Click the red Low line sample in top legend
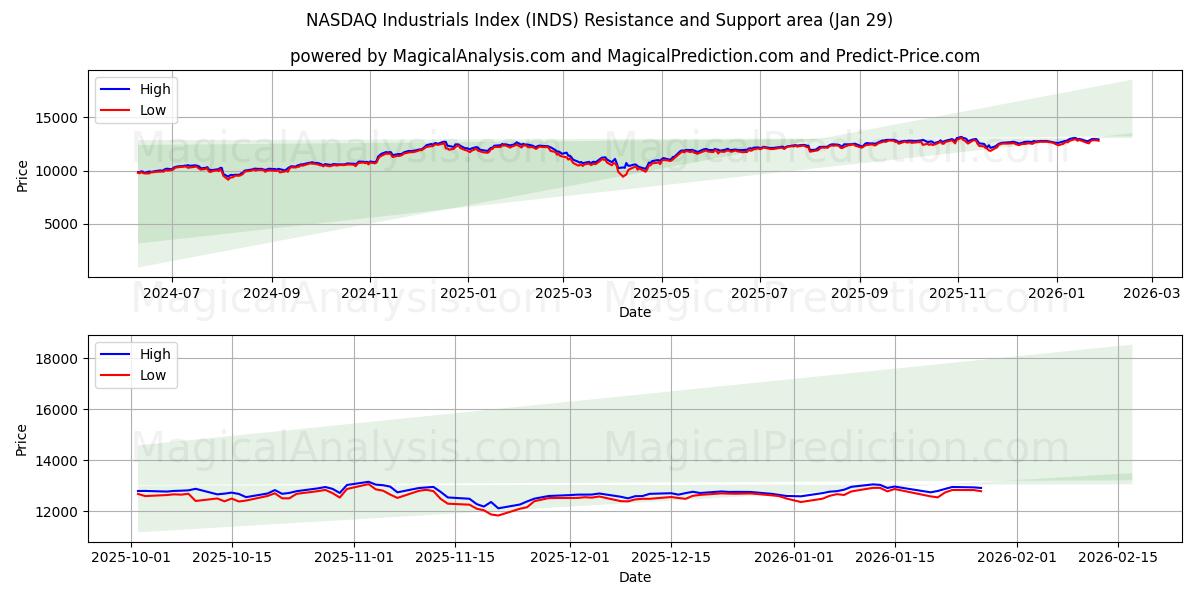Screen dimensions: 1200x600 coord(116,108)
